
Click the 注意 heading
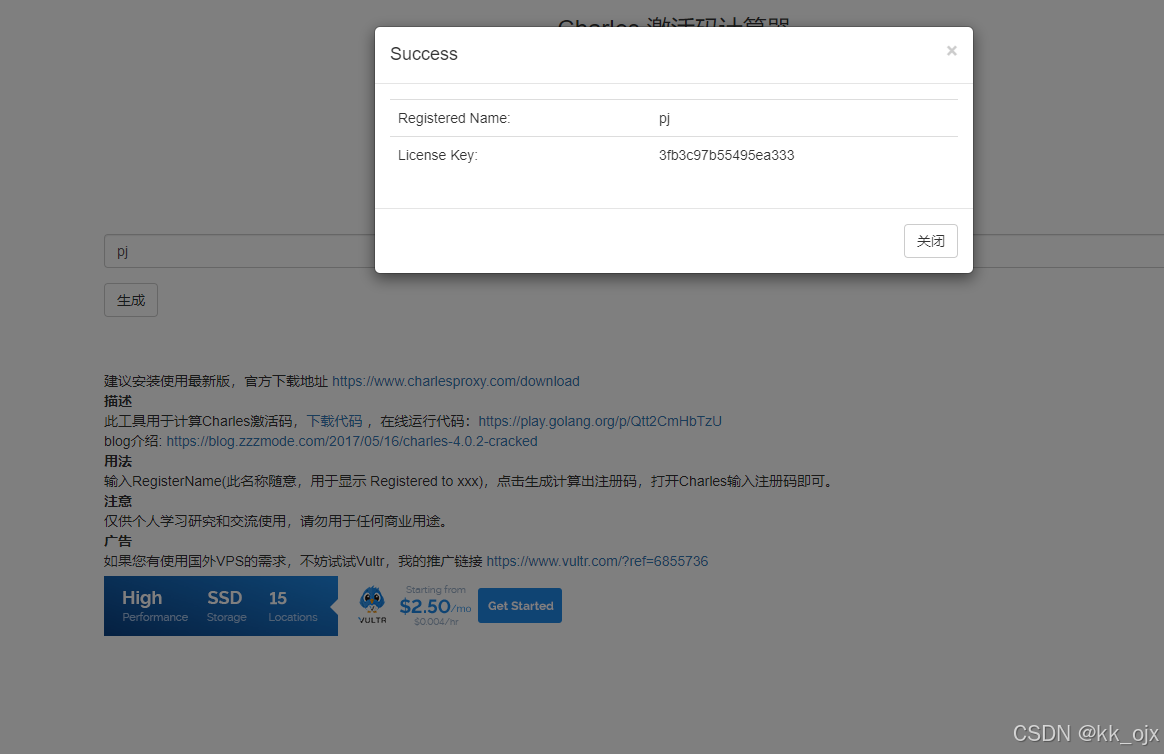118,502
